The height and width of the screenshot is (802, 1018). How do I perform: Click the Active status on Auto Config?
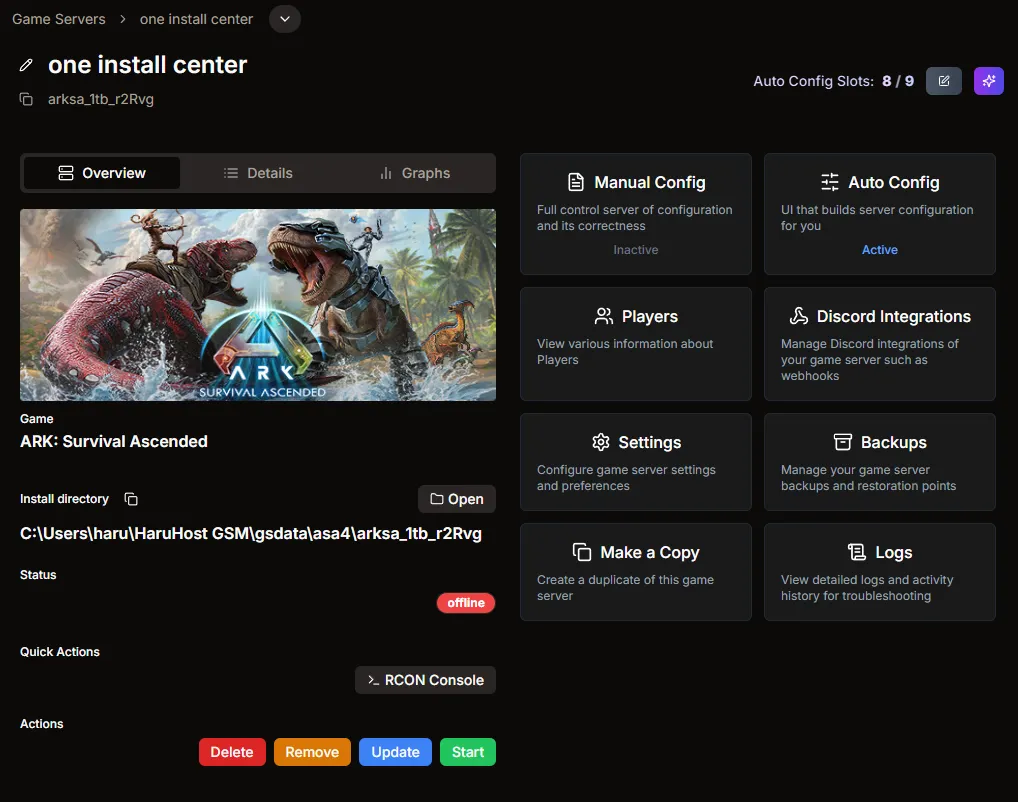[879, 249]
